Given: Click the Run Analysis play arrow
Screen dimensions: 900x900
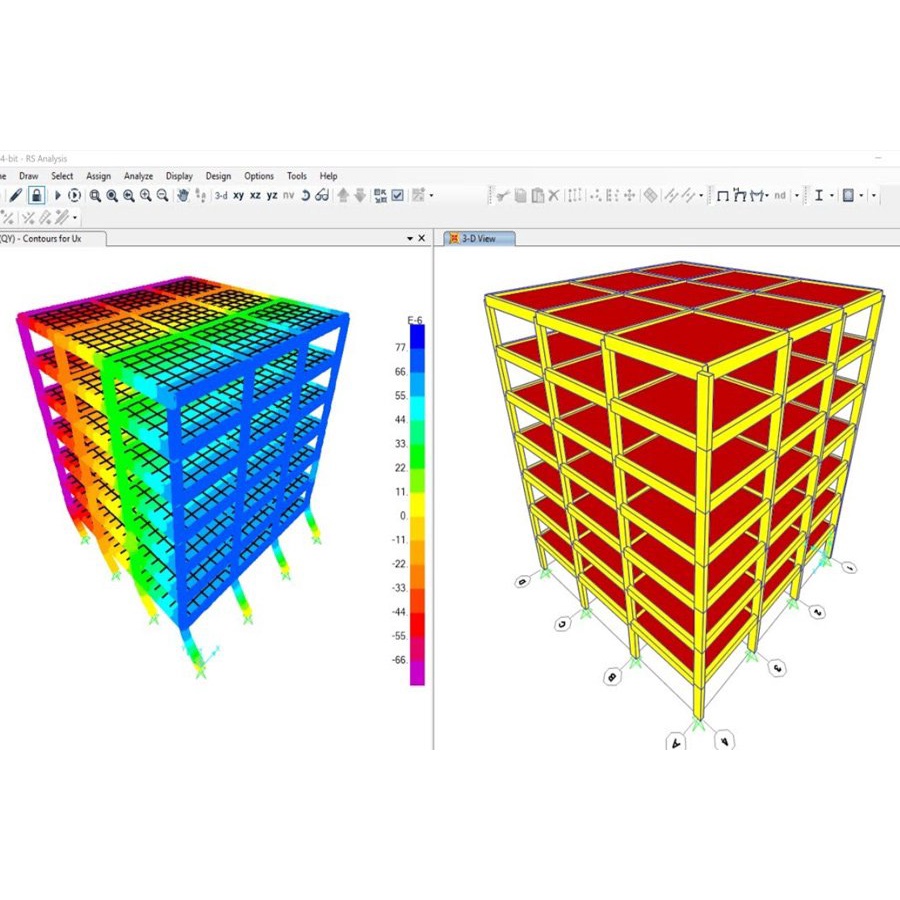Looking at the screenshot, I should click(57, 196).
